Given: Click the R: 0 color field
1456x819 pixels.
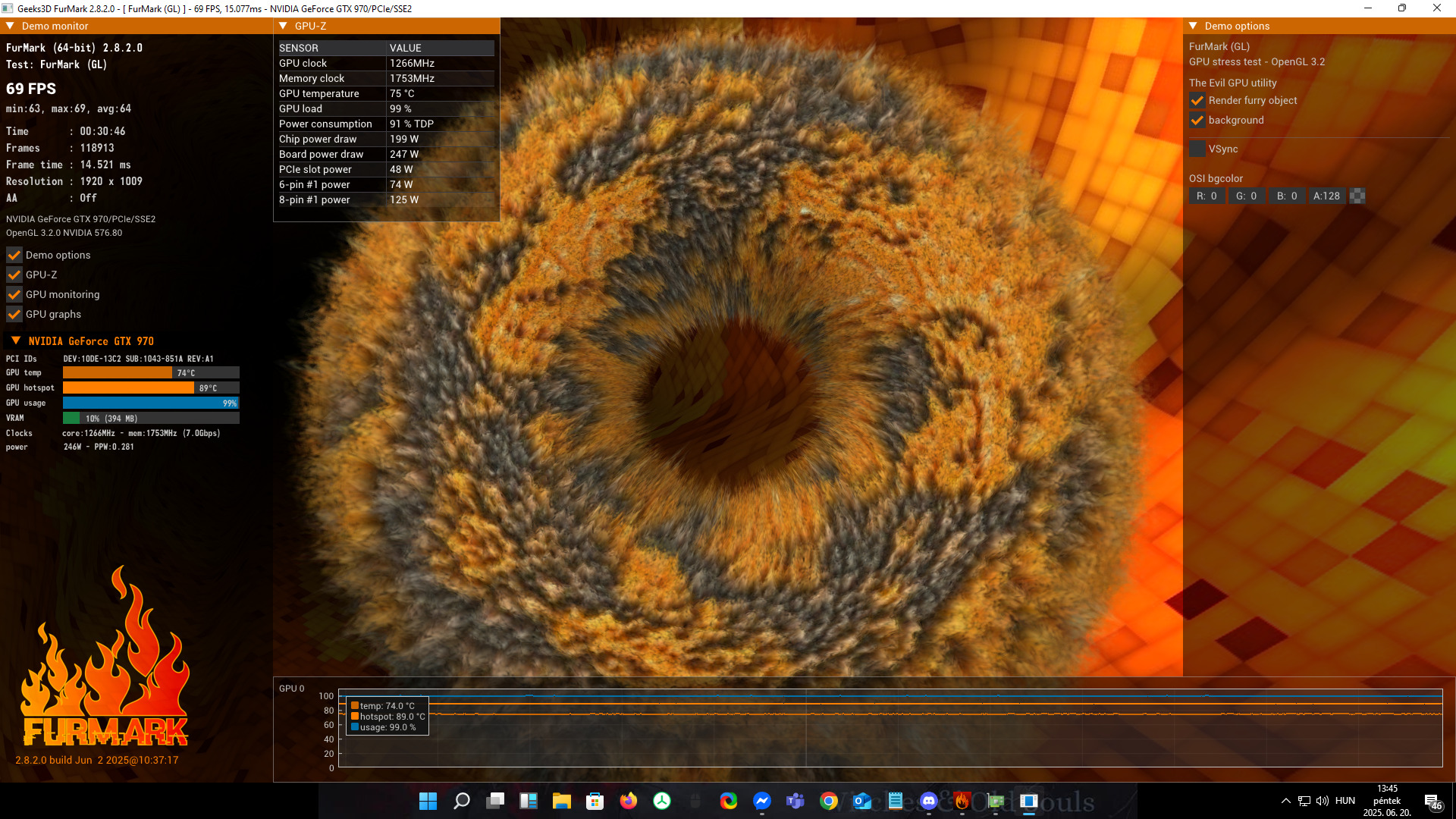Looking at the screenshot, I should [x=1207, y=196].
